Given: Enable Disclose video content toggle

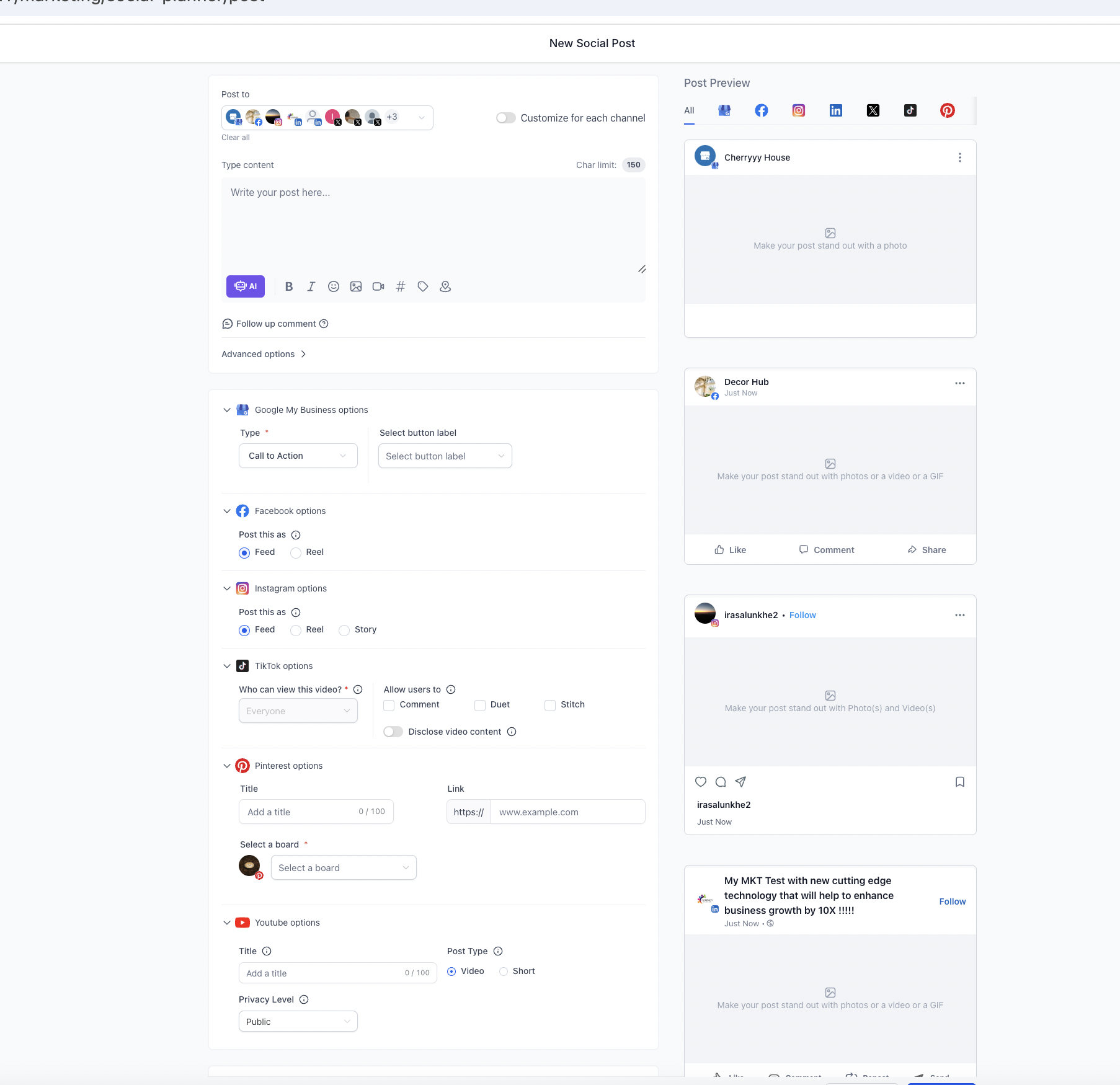Looking at the screenshot, I should click(393, 732).
